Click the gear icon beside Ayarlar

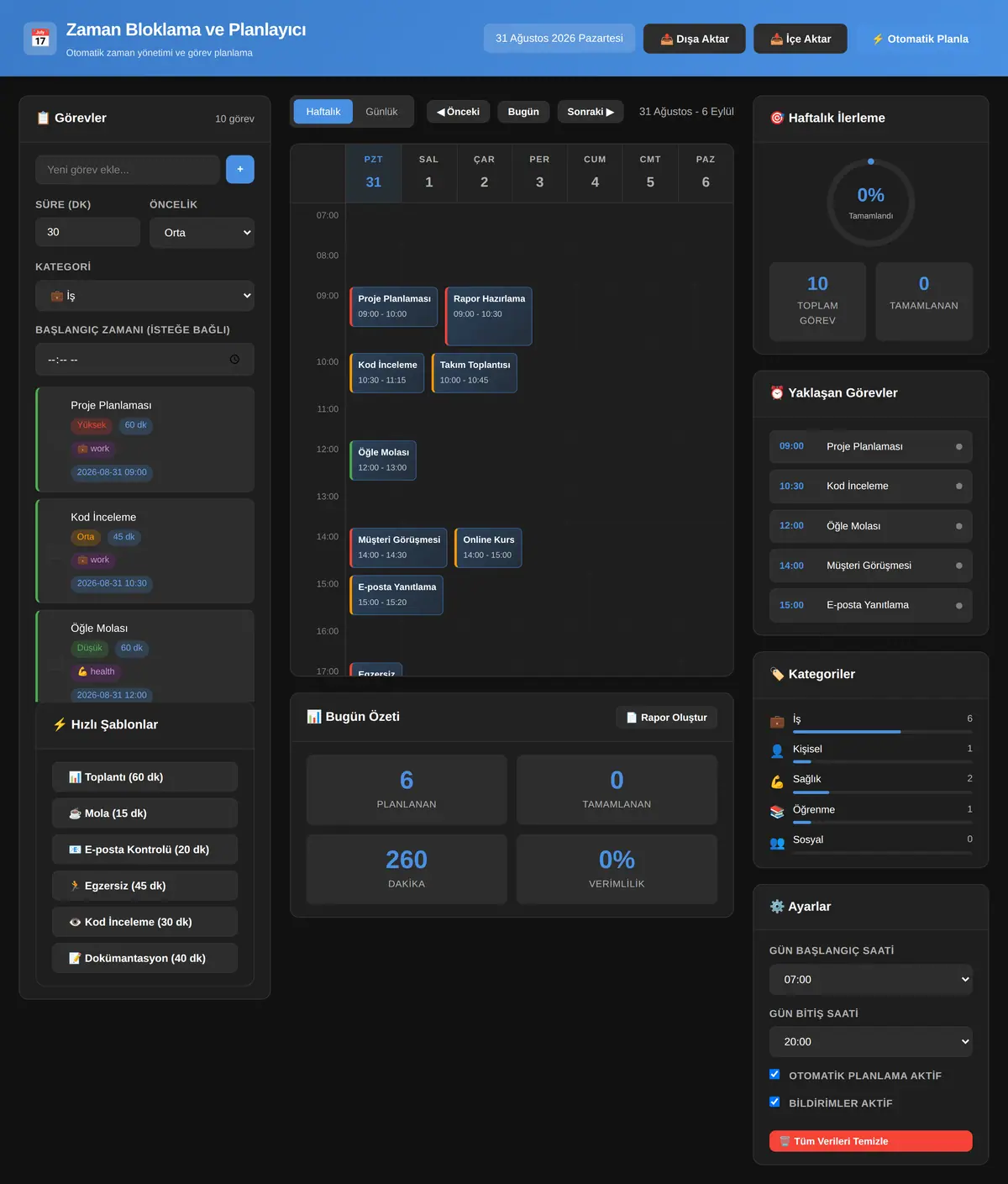coord(777,907)
